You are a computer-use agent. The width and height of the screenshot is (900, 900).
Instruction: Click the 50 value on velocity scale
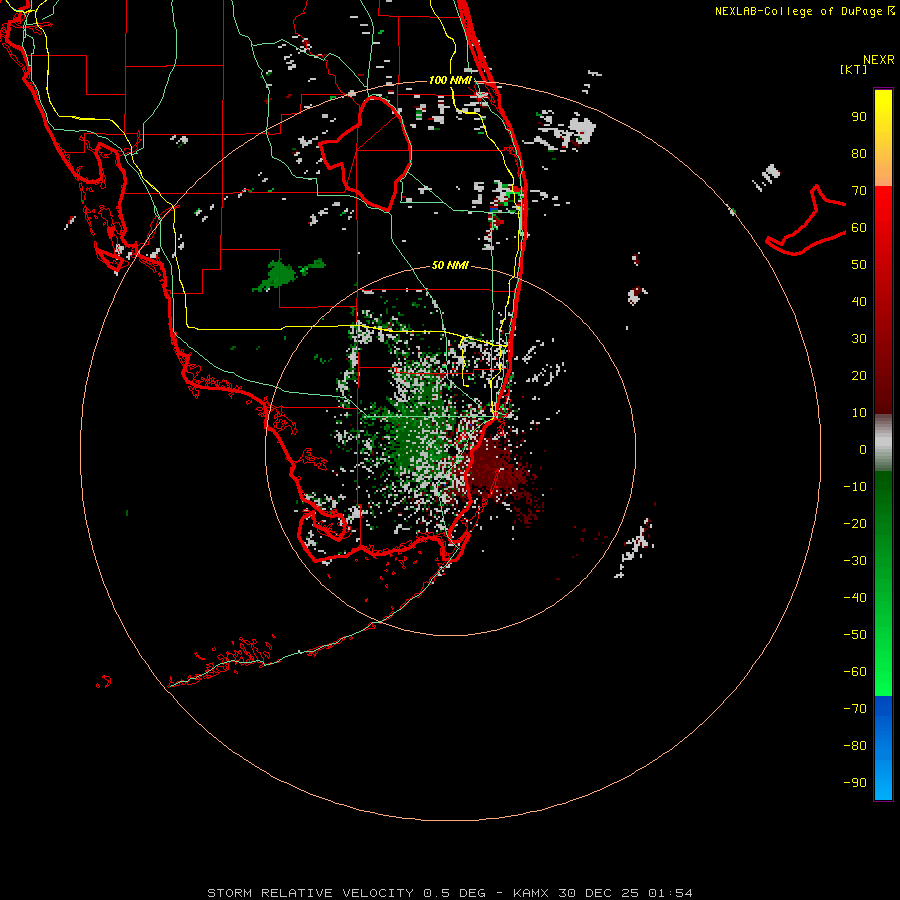tap(859, 265)
